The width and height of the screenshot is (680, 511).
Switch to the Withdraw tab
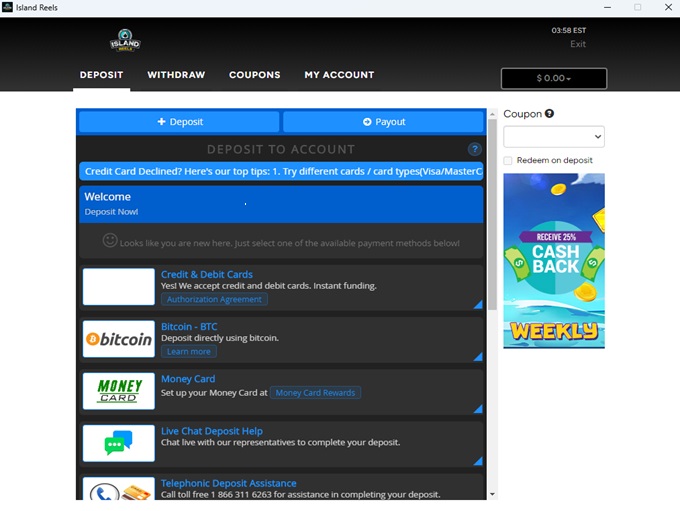coord(176,75)
